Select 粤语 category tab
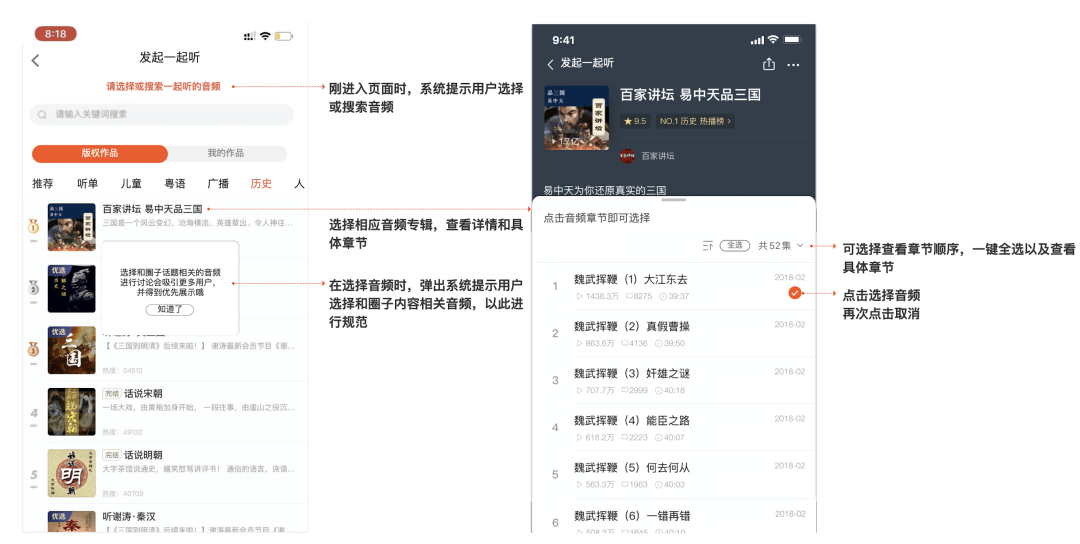1080x544 pixels. [x=175, y=183]
